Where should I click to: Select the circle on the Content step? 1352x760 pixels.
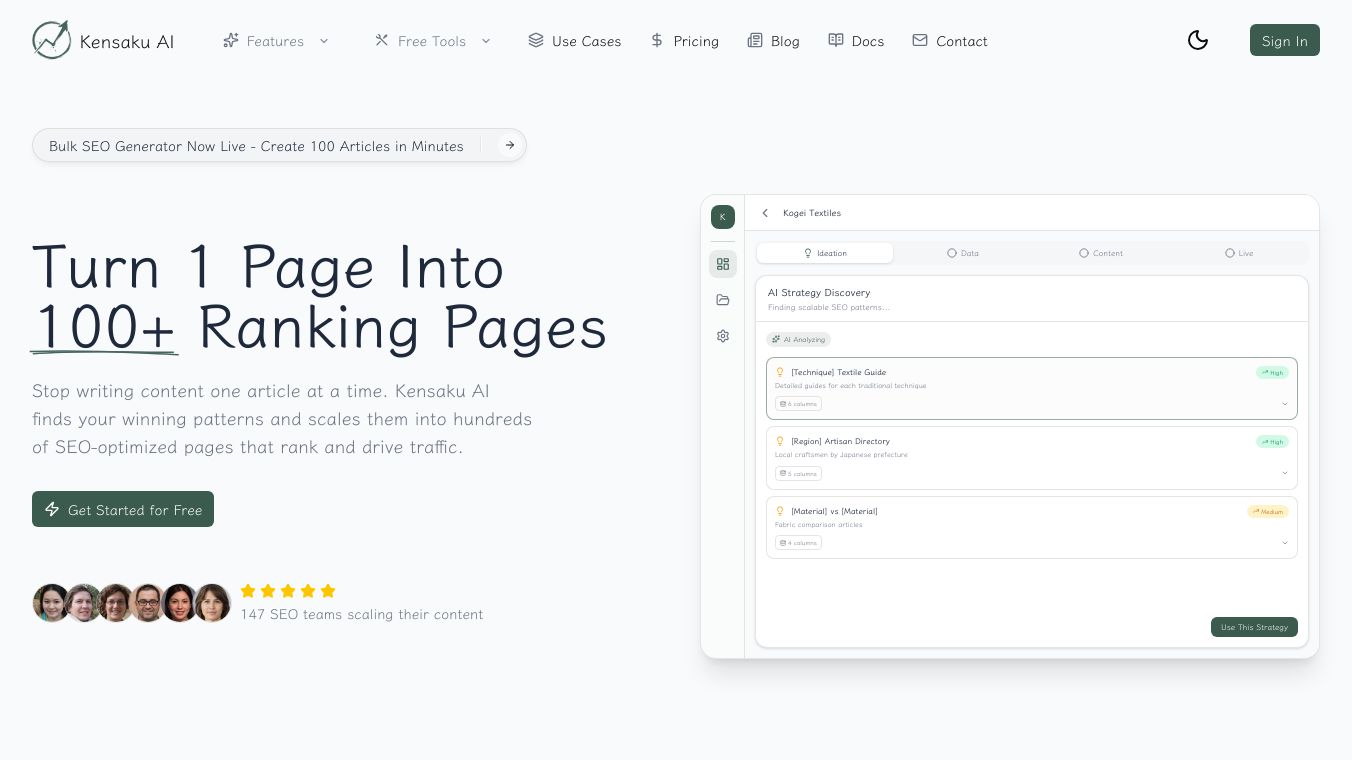click(1084, 253)
